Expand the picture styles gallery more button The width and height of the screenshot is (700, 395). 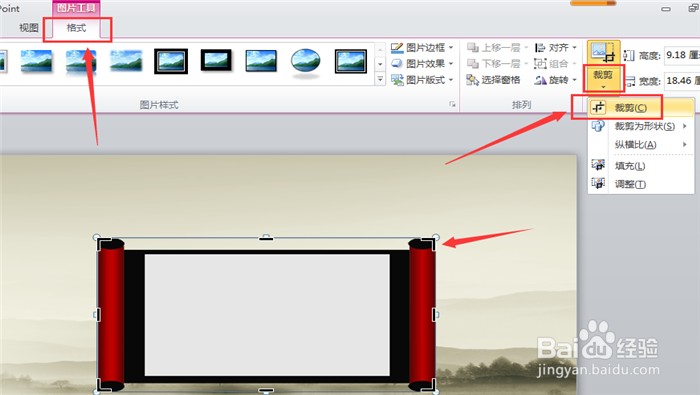click(380, 79)
